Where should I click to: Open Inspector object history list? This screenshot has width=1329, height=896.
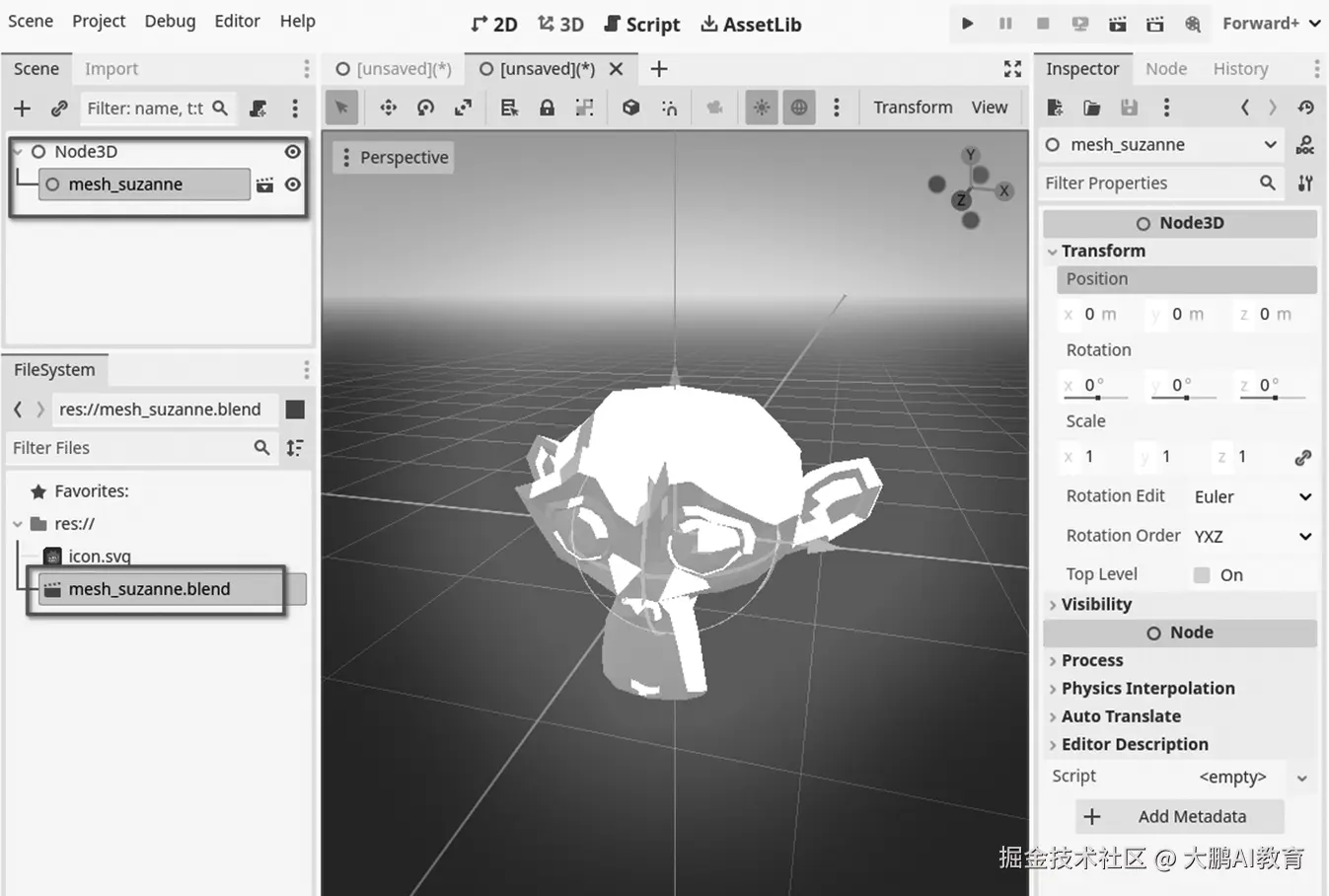tap(1306, 107)
